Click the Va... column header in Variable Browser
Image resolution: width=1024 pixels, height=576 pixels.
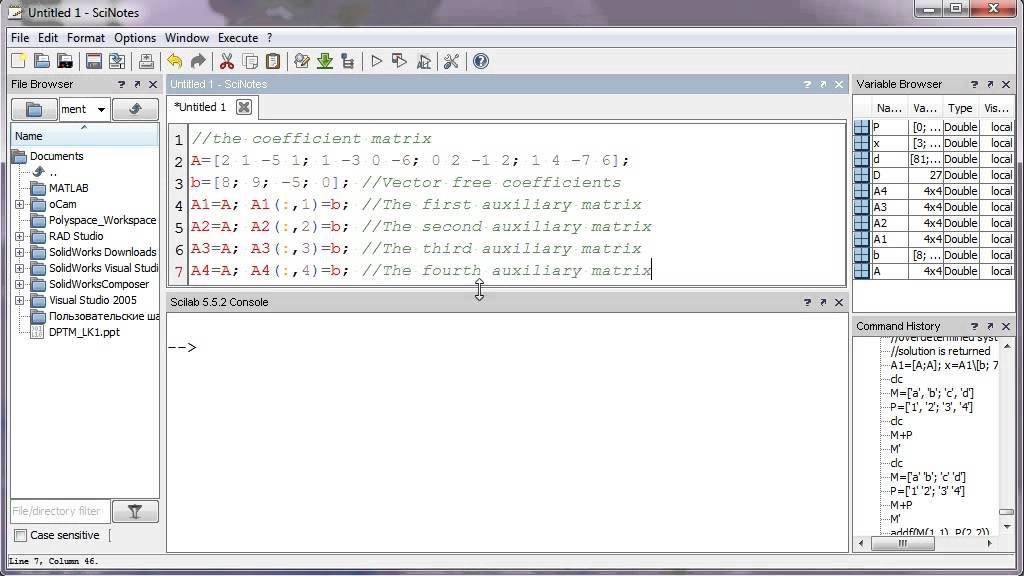pos(925,108)
